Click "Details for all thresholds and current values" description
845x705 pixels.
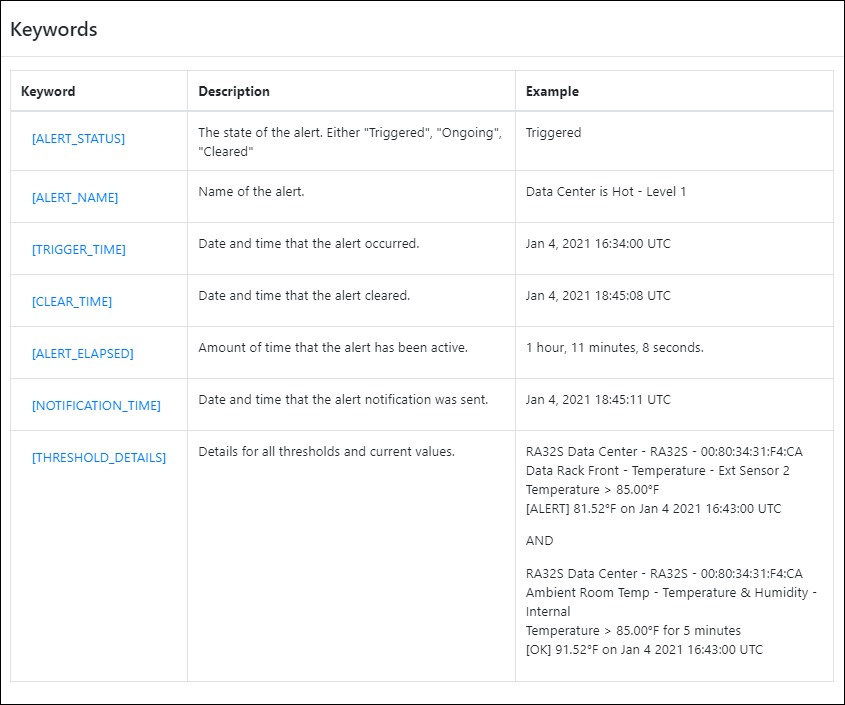pyautogui.click(x=326, y=451)
